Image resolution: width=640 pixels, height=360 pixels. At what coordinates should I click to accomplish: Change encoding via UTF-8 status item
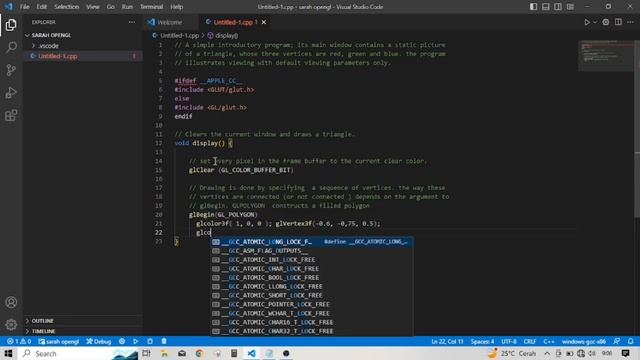(x=509, y=341)
